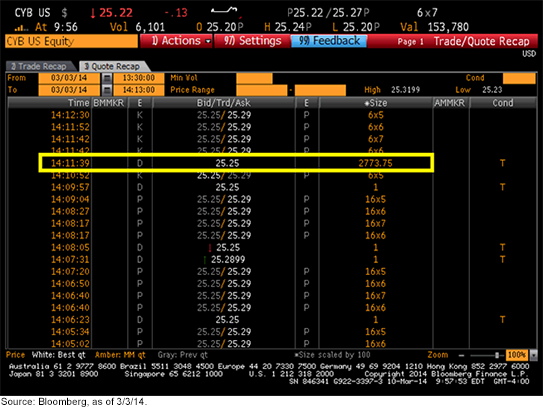Click the Low value 25.23

point(492,90)
